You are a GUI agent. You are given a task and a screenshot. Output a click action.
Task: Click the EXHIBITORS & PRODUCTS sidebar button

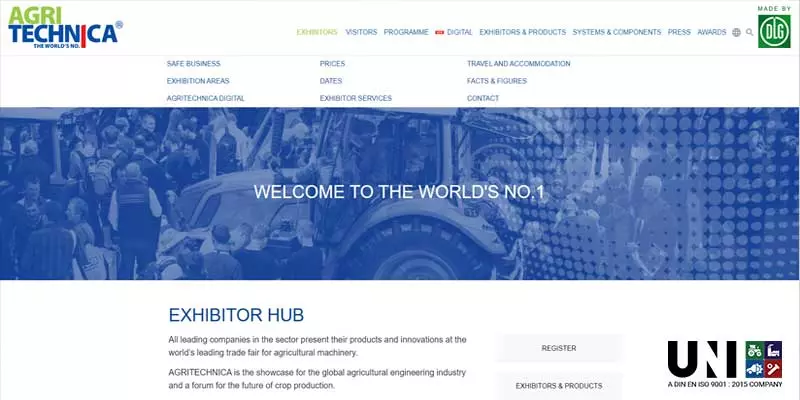click(x=559, y=386)
